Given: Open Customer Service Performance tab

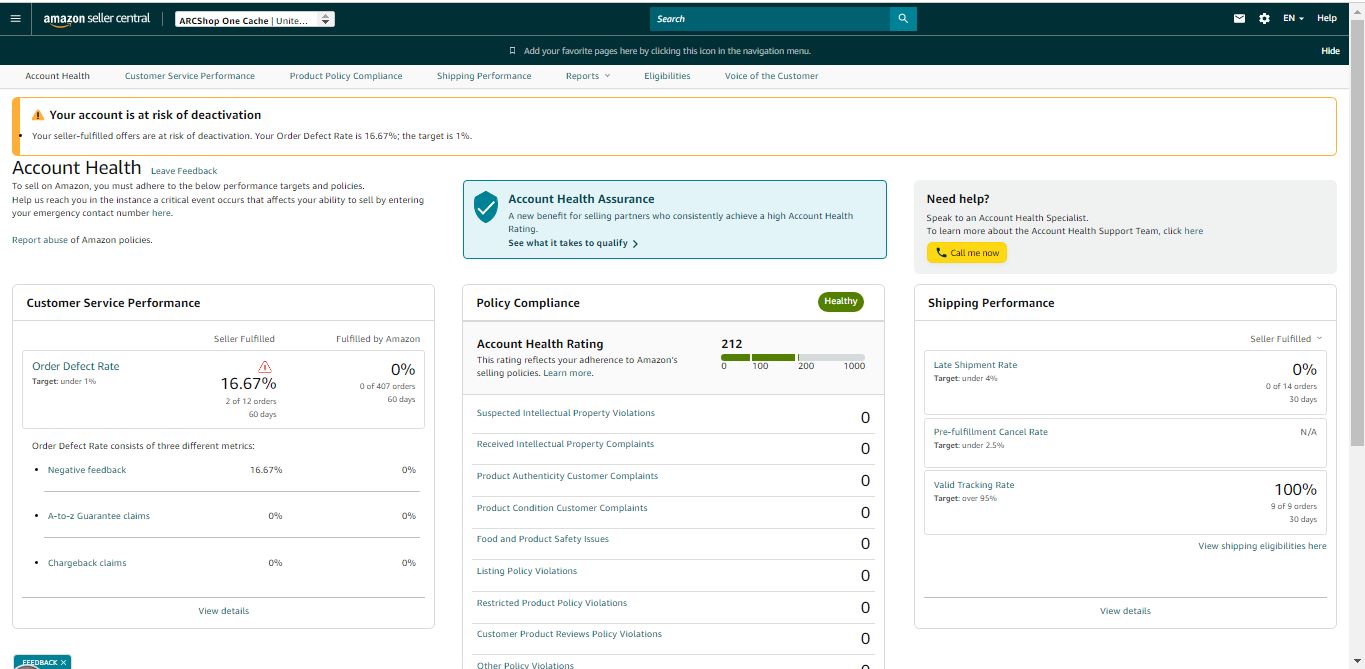Looking at the screenshot, I should (190, 76).
